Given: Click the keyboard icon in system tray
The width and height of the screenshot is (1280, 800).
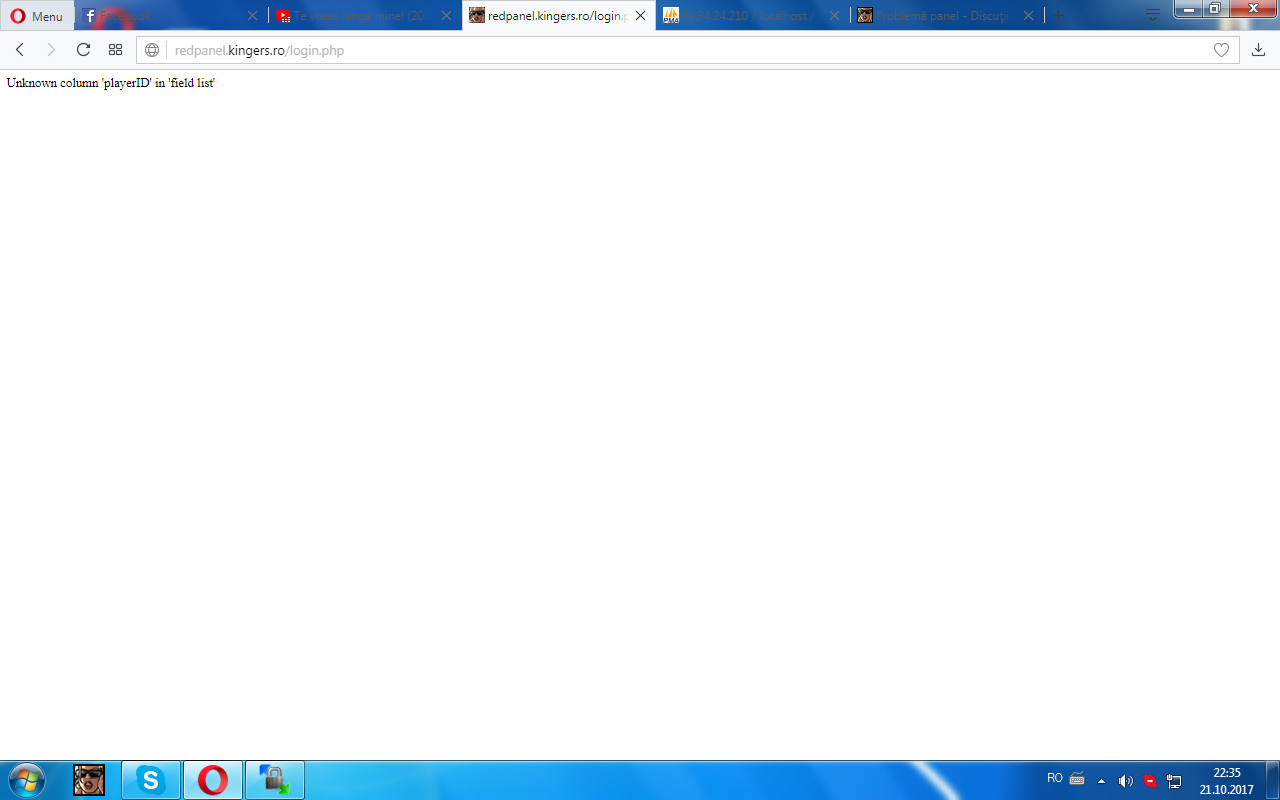Looking at the screenshot, I should click(x=1077, y=779).
